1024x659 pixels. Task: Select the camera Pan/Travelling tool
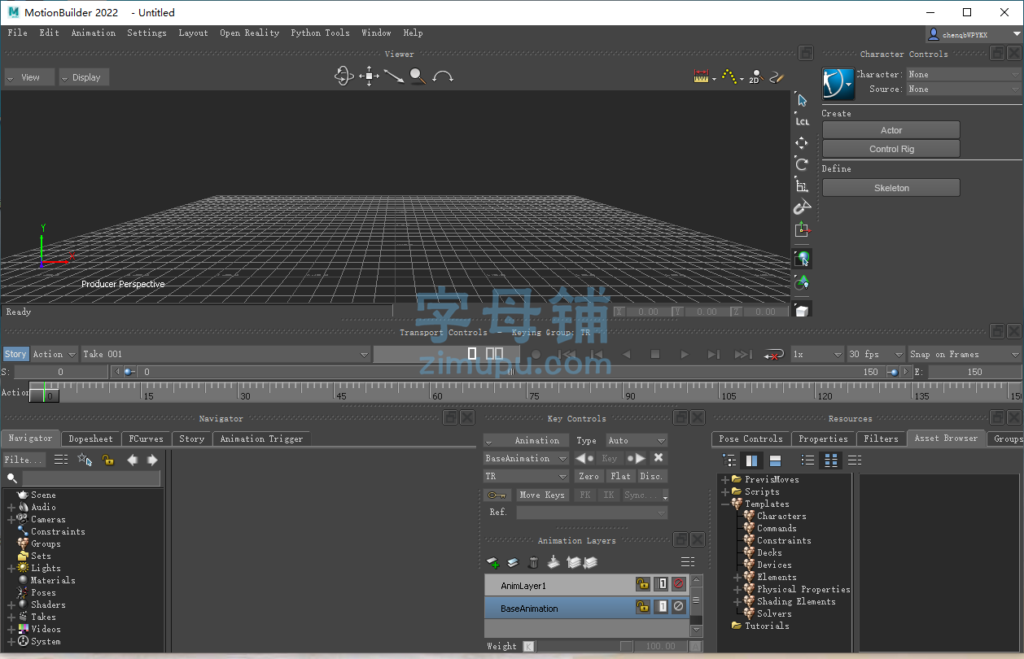[369, 76]
